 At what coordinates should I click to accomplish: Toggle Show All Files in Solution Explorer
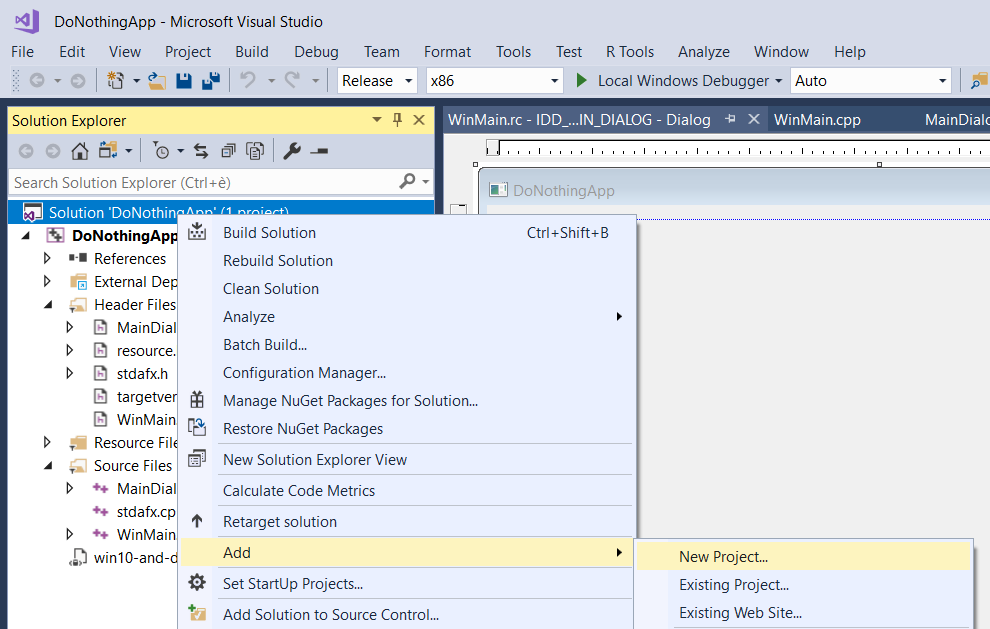pos(255,151)
